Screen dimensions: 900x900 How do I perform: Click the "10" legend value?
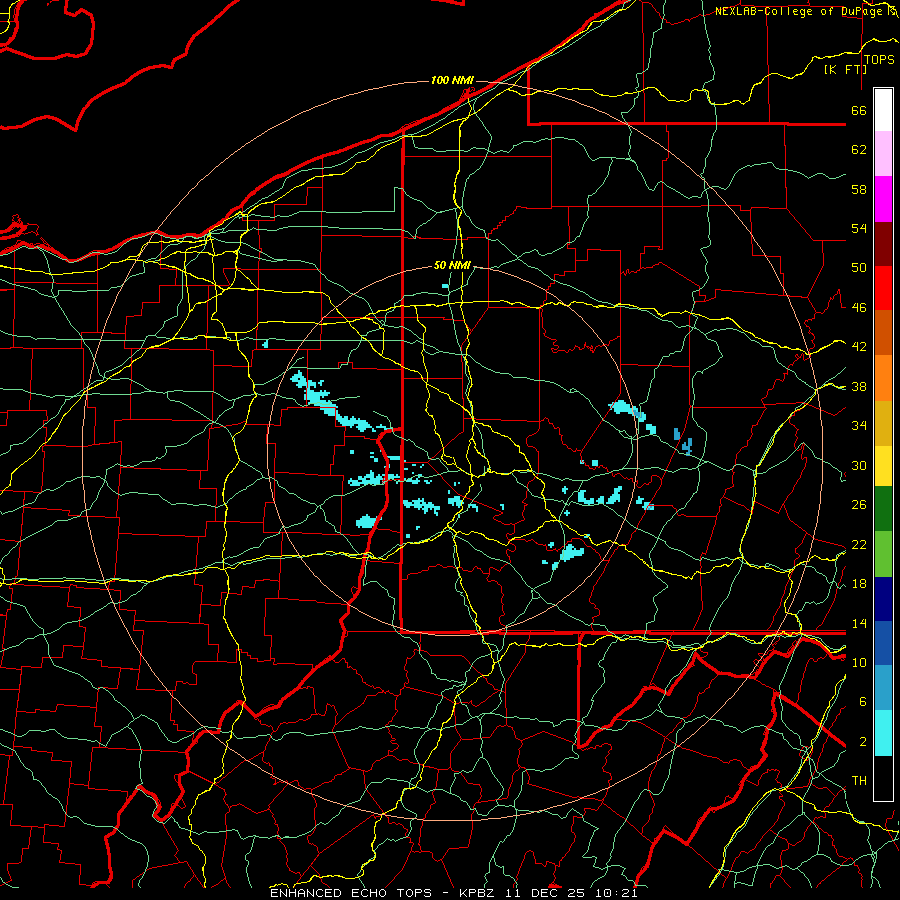[859, 662]
